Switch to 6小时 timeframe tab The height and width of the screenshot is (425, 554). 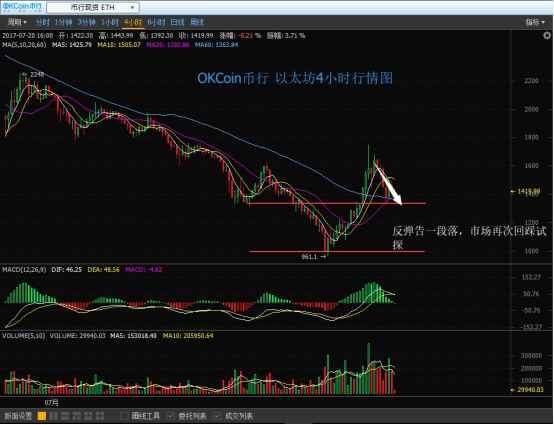coord(156,22)
